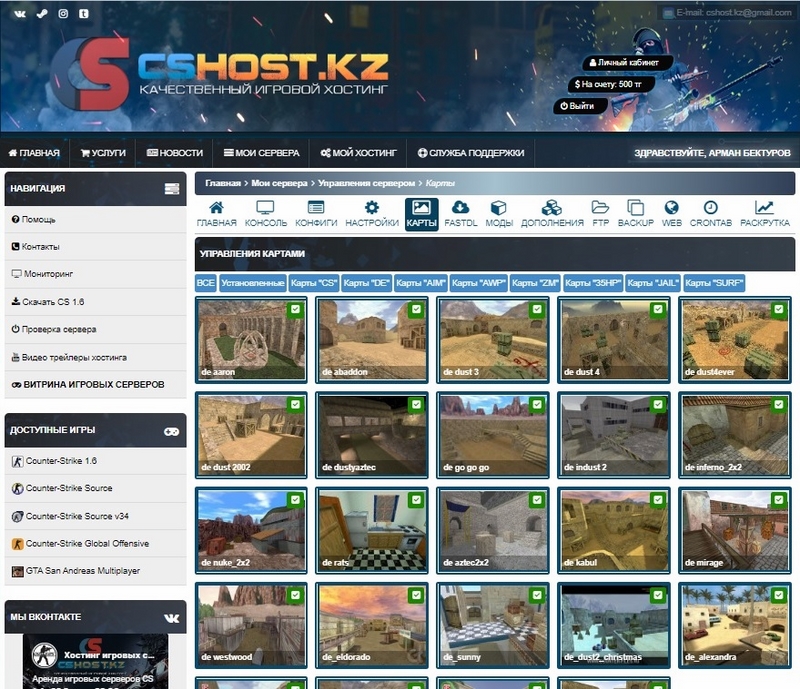
Task: Open the Проверка сервера navigation link
Action: (x=95, y=330)
